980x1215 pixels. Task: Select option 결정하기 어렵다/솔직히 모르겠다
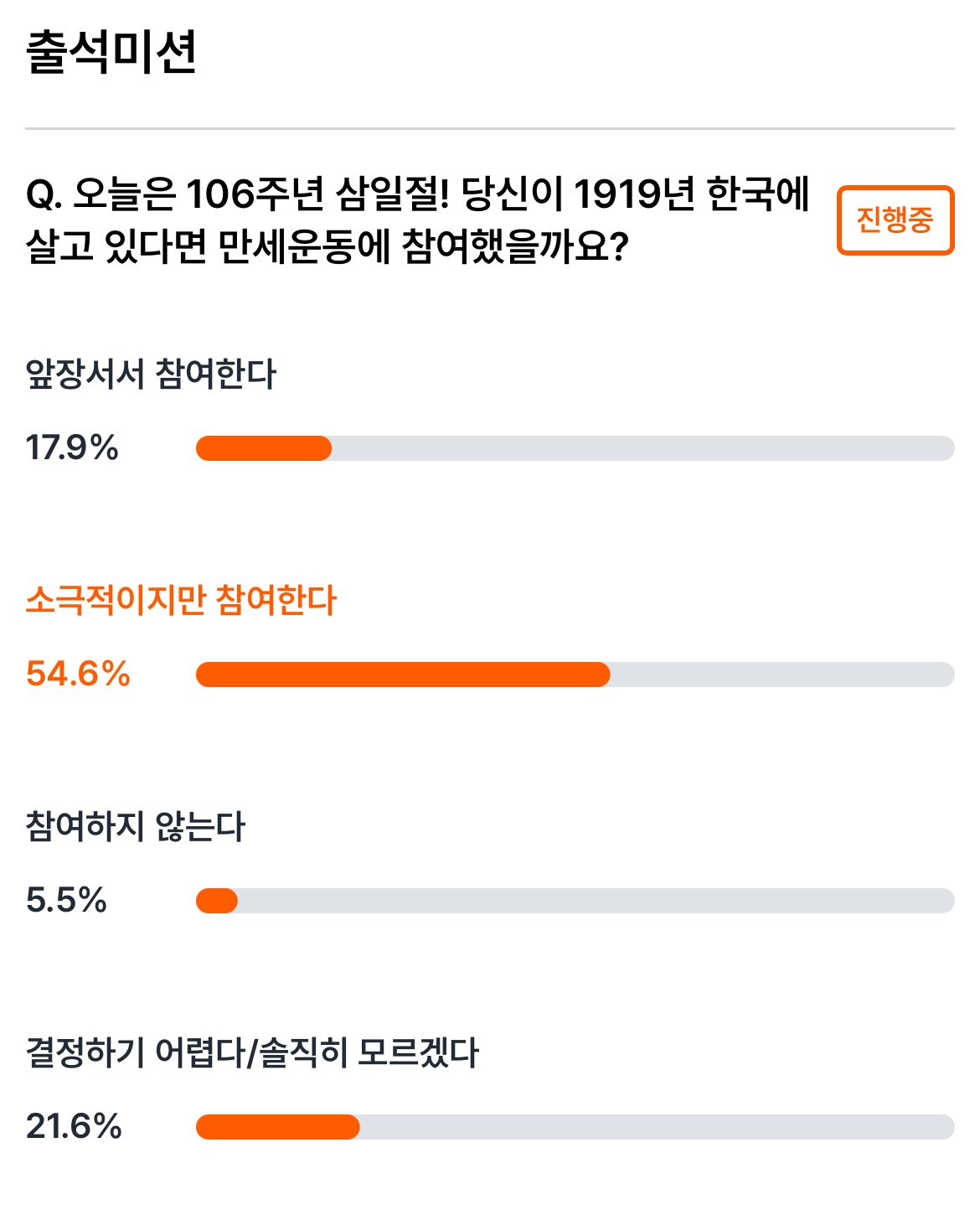[252, 1052]
